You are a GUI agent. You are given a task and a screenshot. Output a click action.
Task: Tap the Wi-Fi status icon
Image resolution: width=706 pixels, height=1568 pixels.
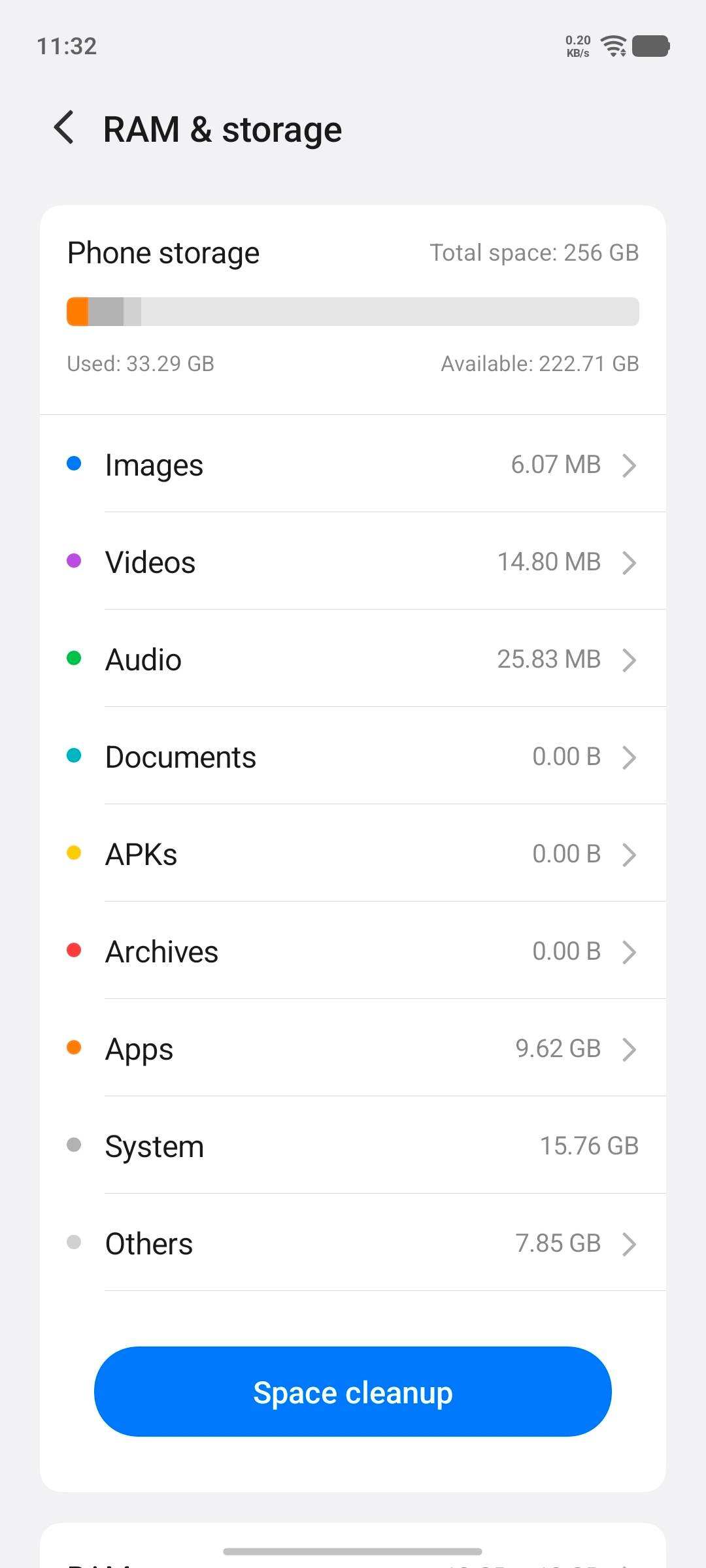(614, 46)
